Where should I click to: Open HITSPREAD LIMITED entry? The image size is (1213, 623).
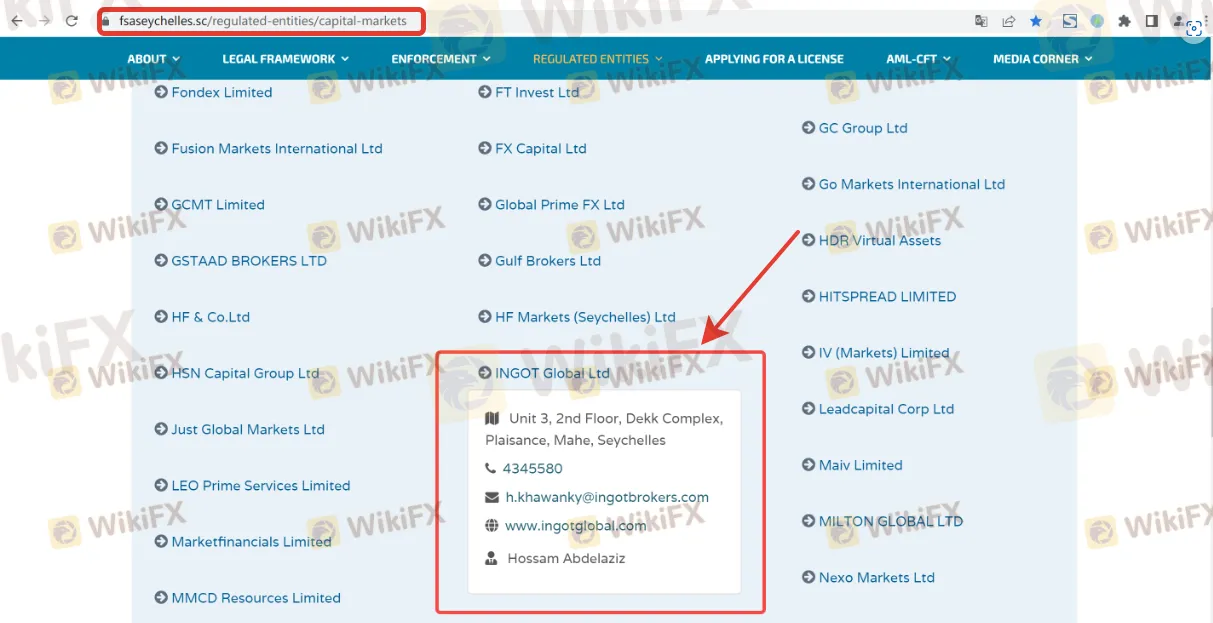(x=888, y=296)
